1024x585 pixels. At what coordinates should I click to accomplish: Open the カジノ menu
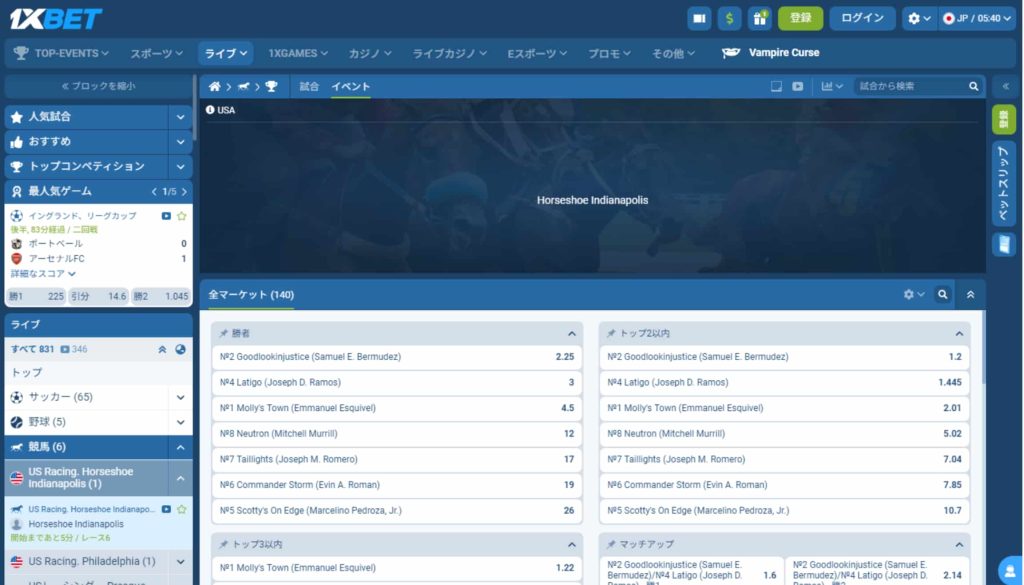(370, 53)
